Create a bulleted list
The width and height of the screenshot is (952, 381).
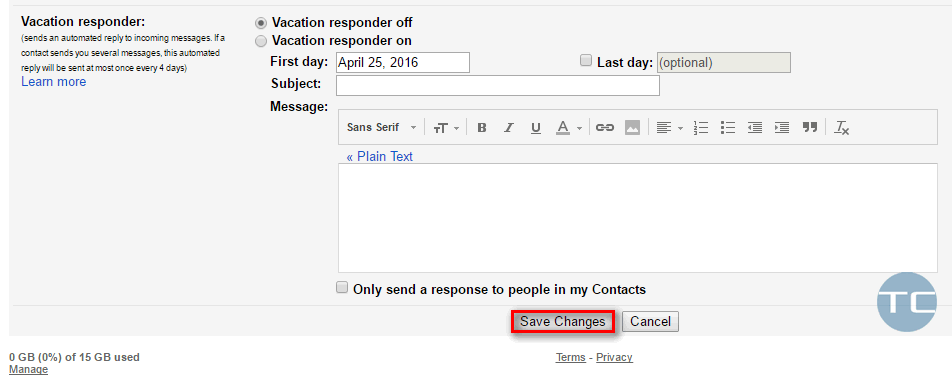tap(728, 127)
